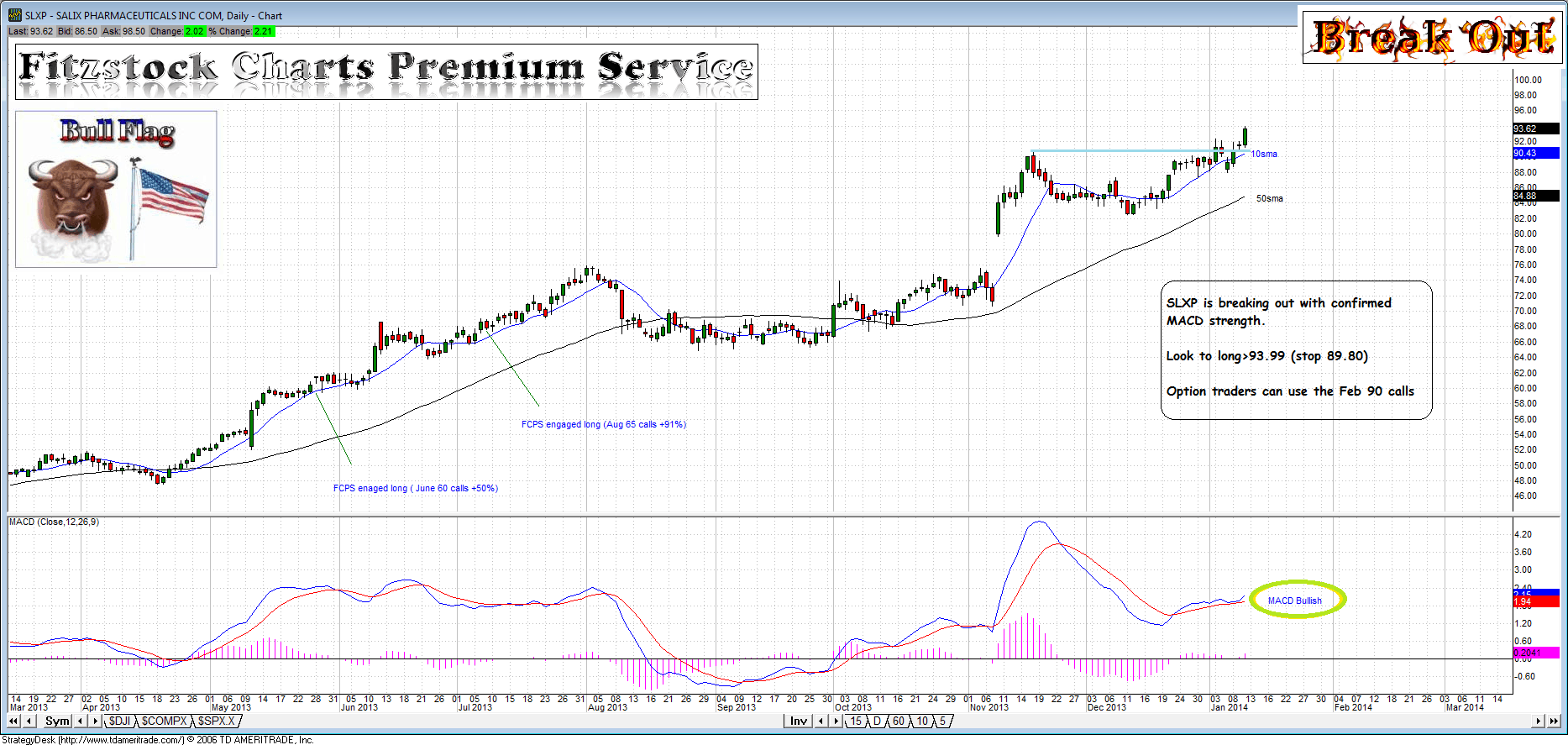Screen dimensions: 1568x745
Task: Switch to the $COMPX symbol tab
Action: coord(164,721)
